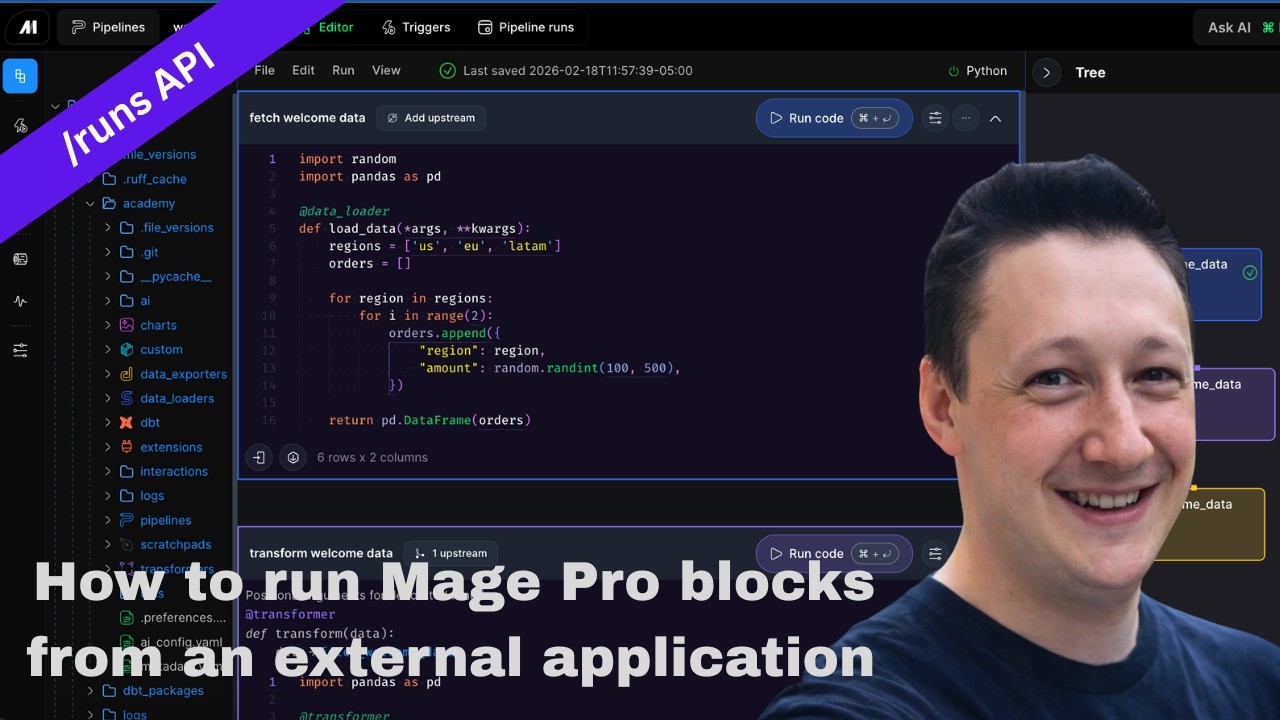Open the Pipelines breadcrumb
The image size is (1280, 720).
pos(108,27)
